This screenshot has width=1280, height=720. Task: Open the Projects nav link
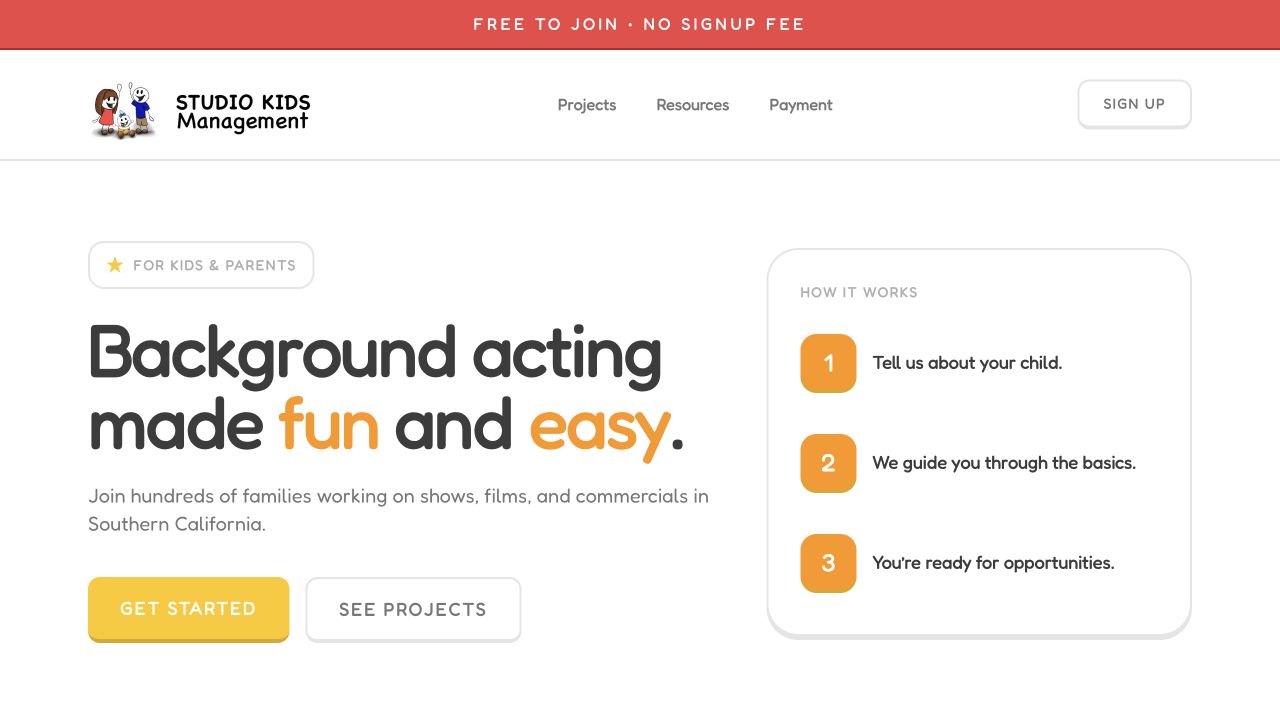[x=587, y=105]
